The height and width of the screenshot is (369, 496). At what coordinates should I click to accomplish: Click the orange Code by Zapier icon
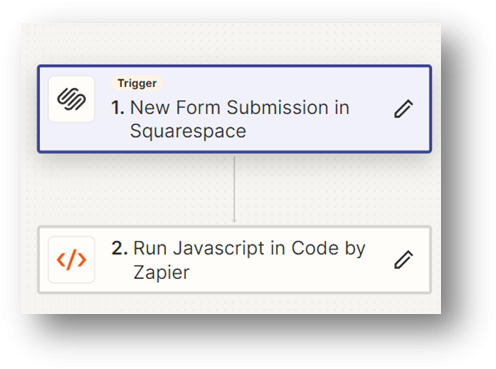[x=71, y=260]
